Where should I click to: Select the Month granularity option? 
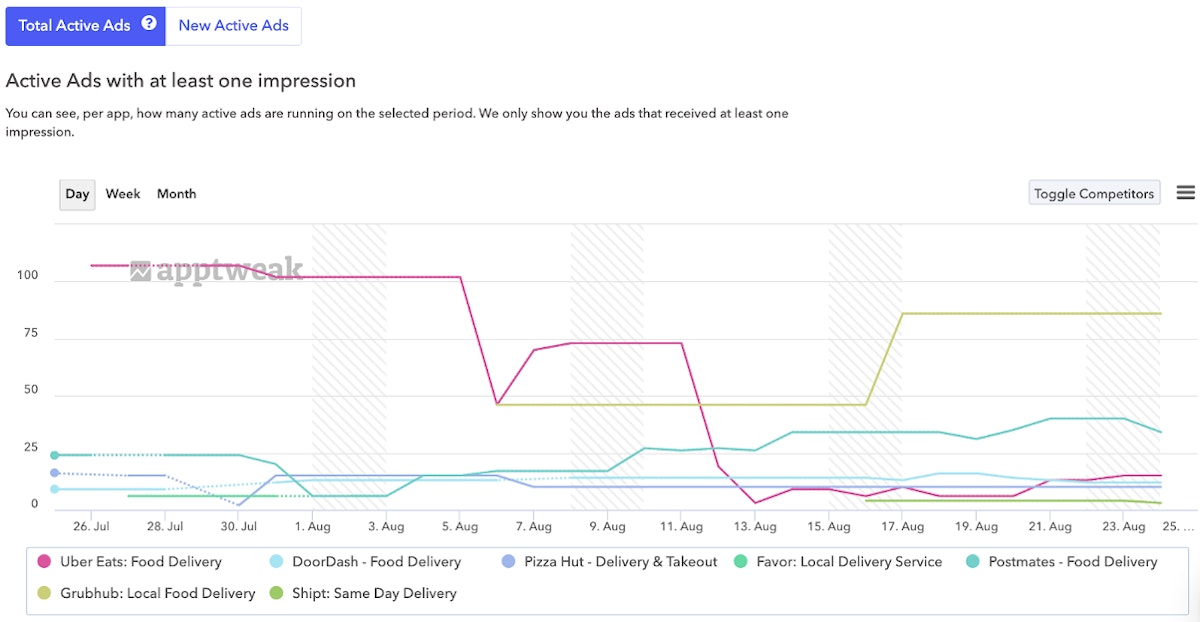pyautogui.click(x=176, y=194)
